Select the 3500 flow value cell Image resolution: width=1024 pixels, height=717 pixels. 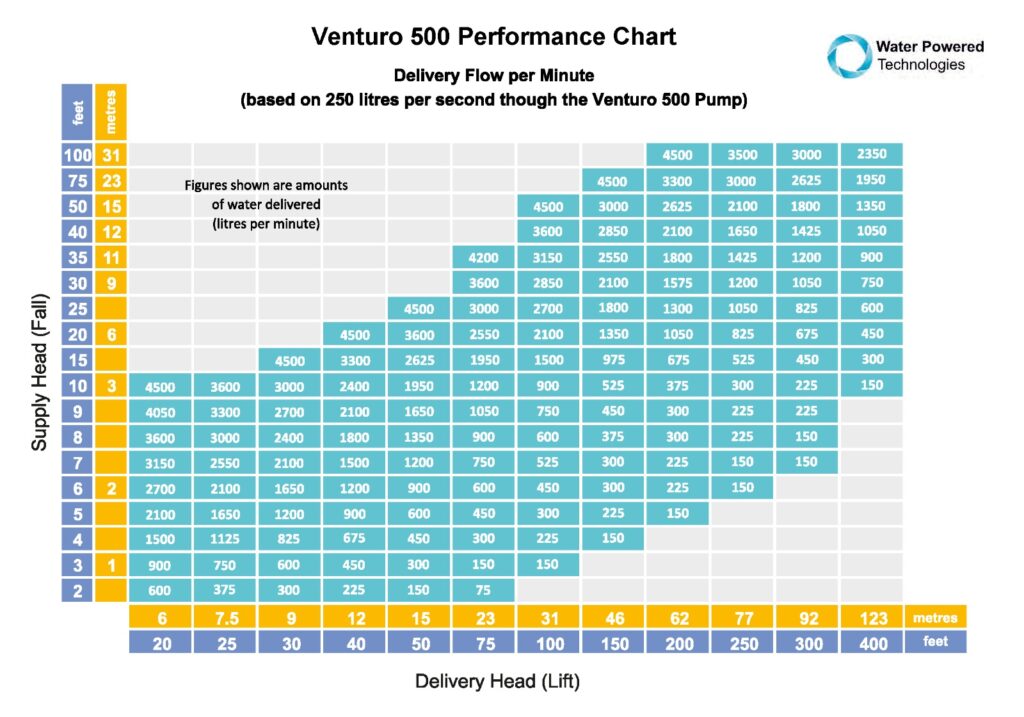point(742,155)
